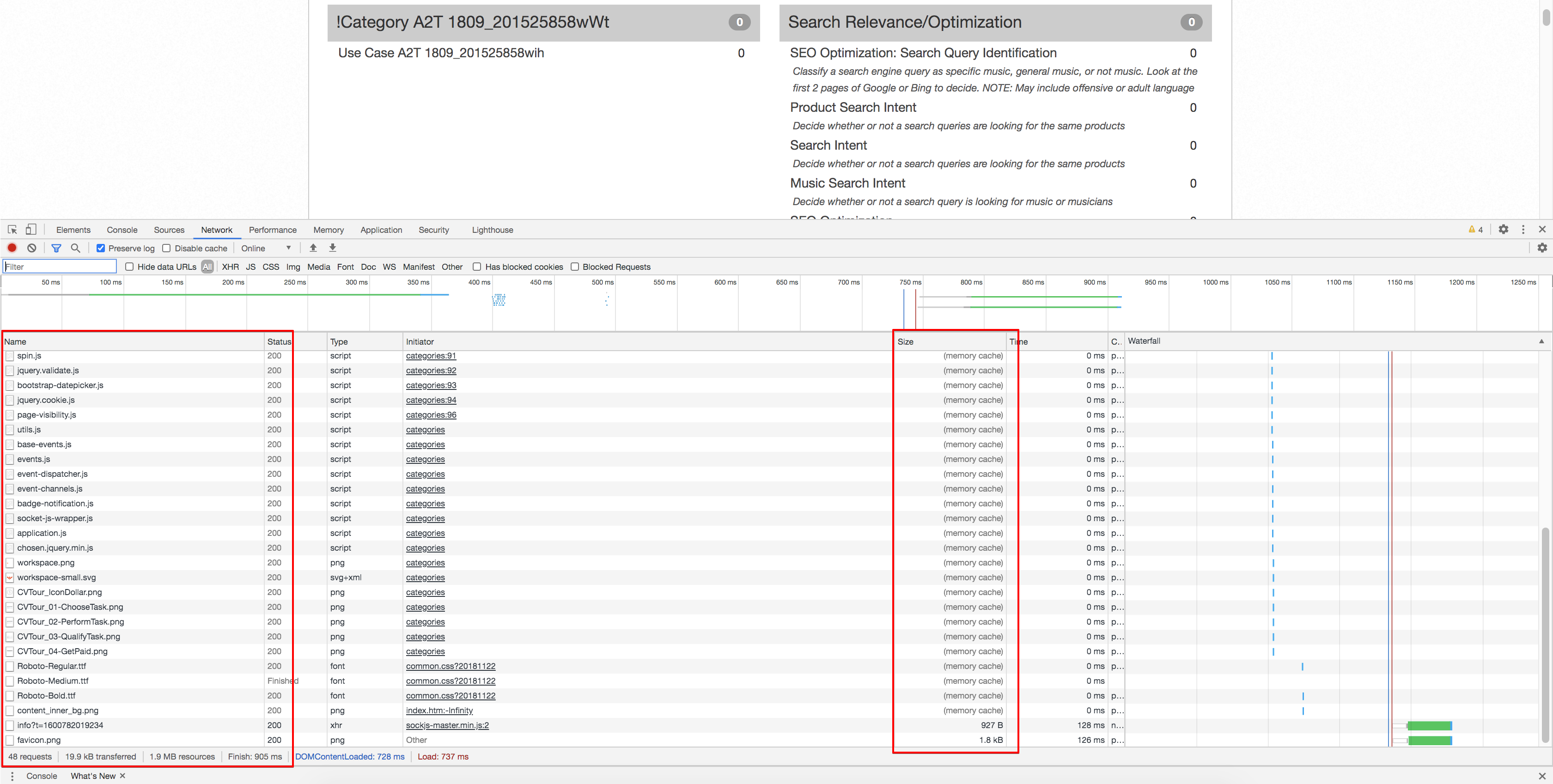The width and height of the screenshot is (1553, 784).
Task: Close the What's New drawer tab
Action: tap(122, 776)
